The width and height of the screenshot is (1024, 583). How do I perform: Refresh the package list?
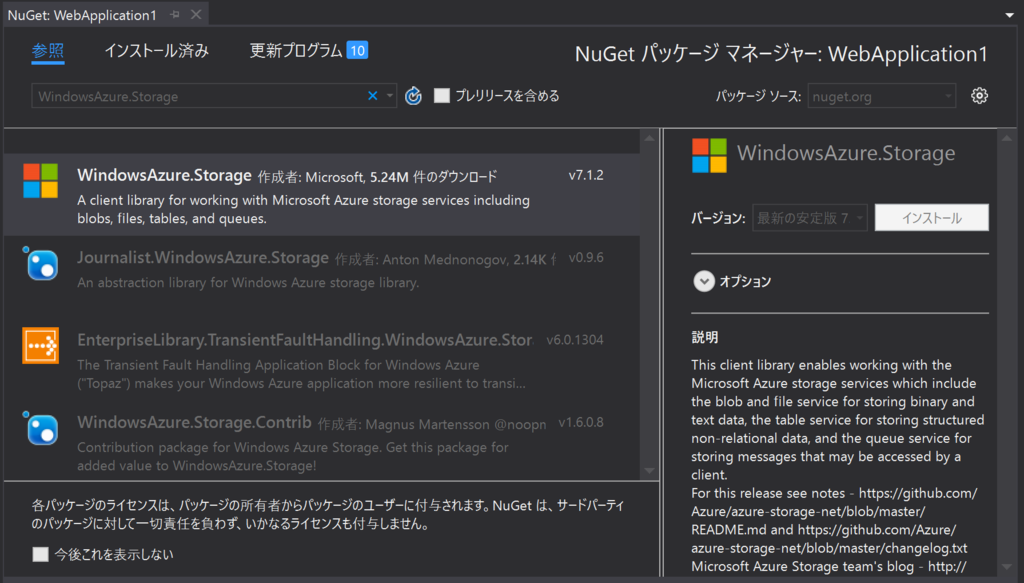(413, 96)
